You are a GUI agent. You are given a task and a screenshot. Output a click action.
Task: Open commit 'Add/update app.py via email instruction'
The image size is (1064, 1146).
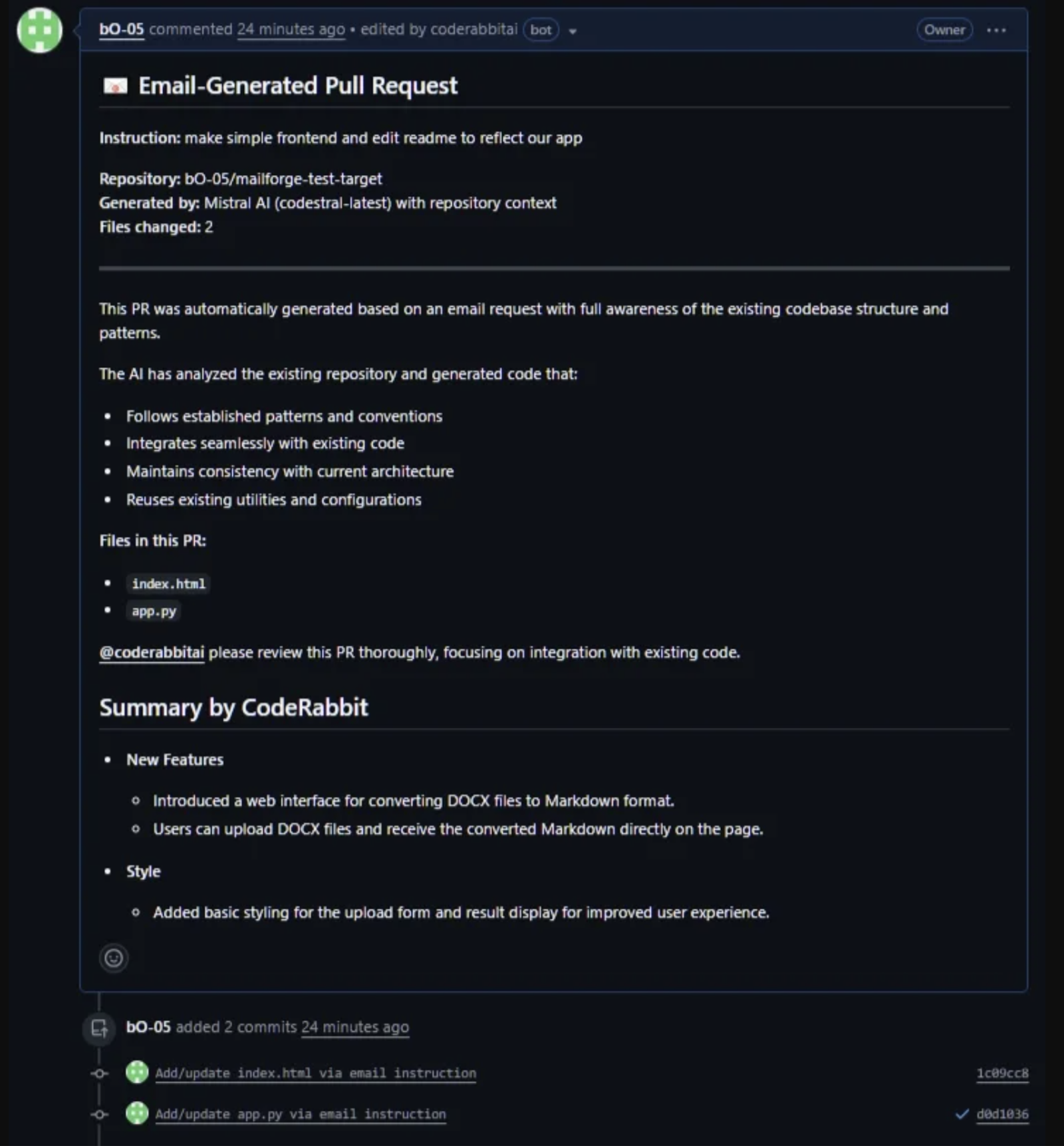[x=301, y=1113]
